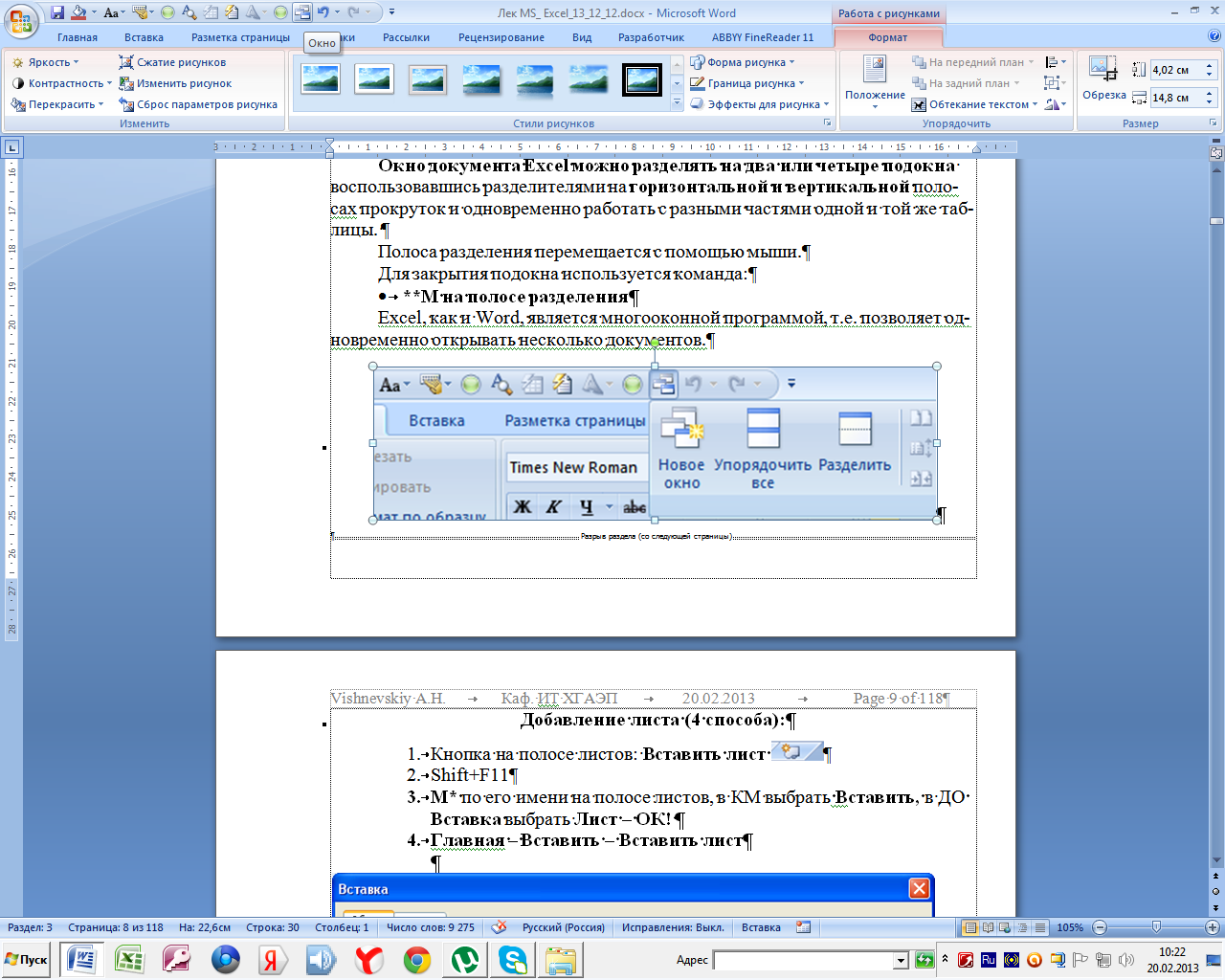
Task: Click the Office button
Action: pyautogui.click(x=21, y=20)
